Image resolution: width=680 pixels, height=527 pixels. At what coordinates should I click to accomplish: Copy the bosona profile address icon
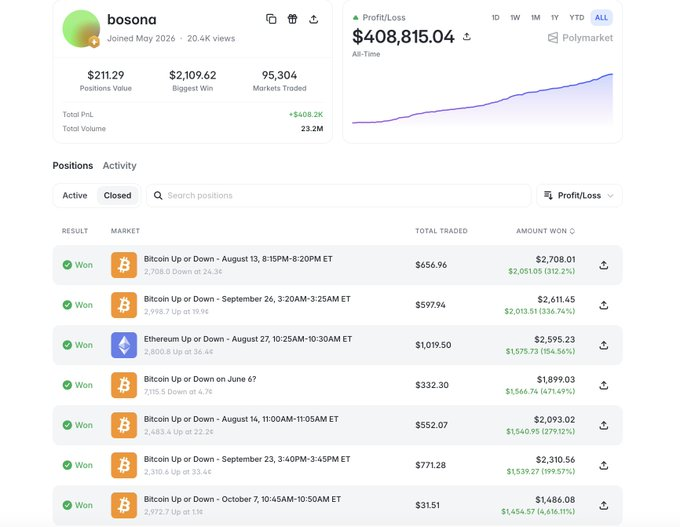point(271,19)
